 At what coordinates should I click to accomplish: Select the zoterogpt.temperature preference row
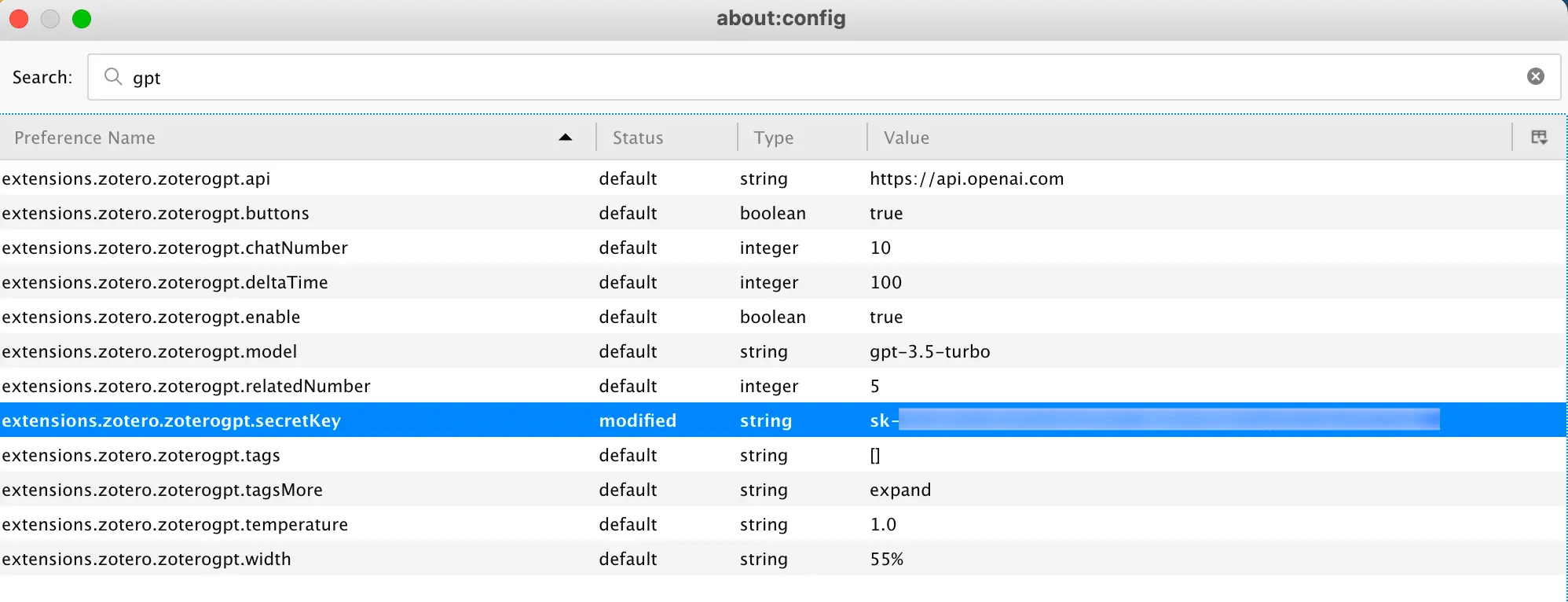[x=174, y=524]
